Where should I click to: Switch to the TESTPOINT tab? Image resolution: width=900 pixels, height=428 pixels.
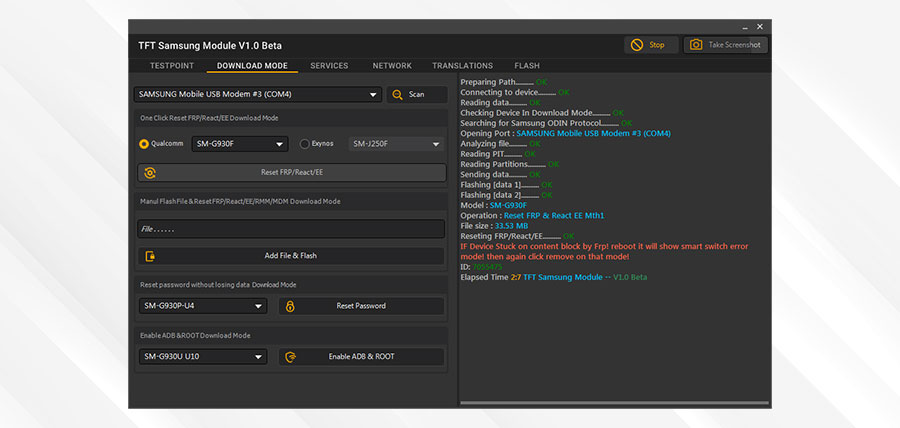pyautogui.click(x=172, y=66)
